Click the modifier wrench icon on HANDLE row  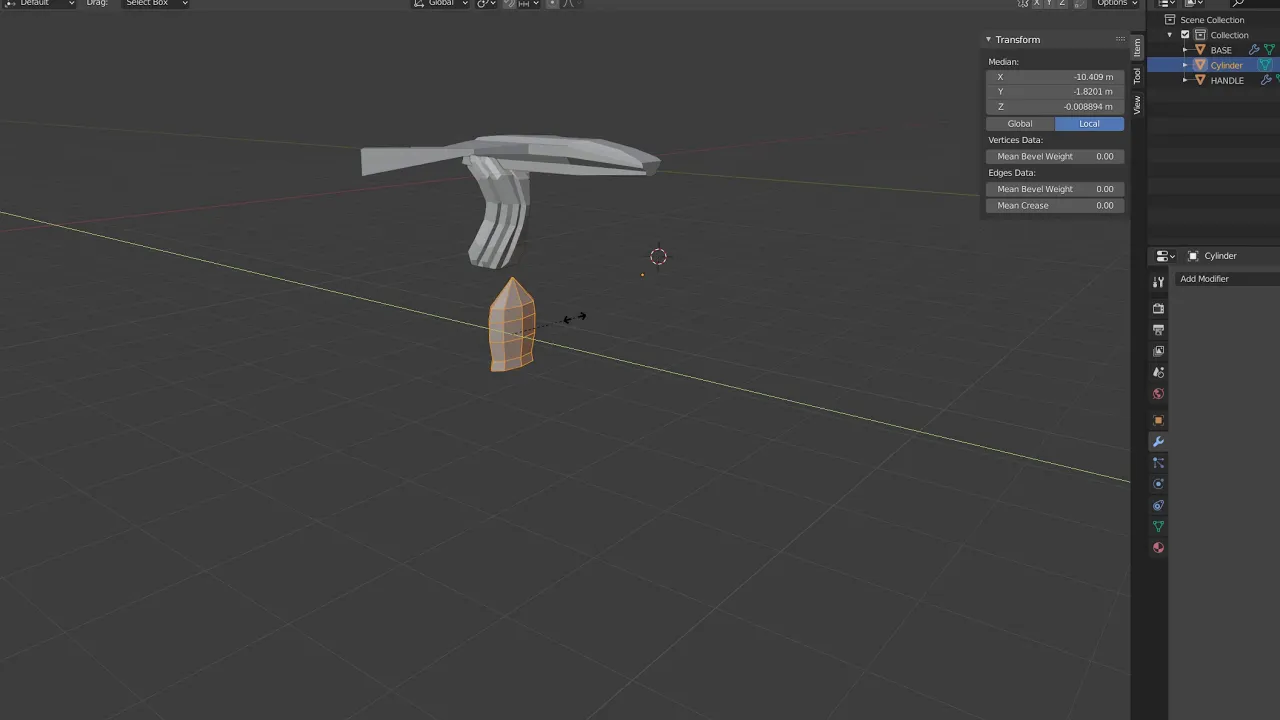click(1265, 80)
